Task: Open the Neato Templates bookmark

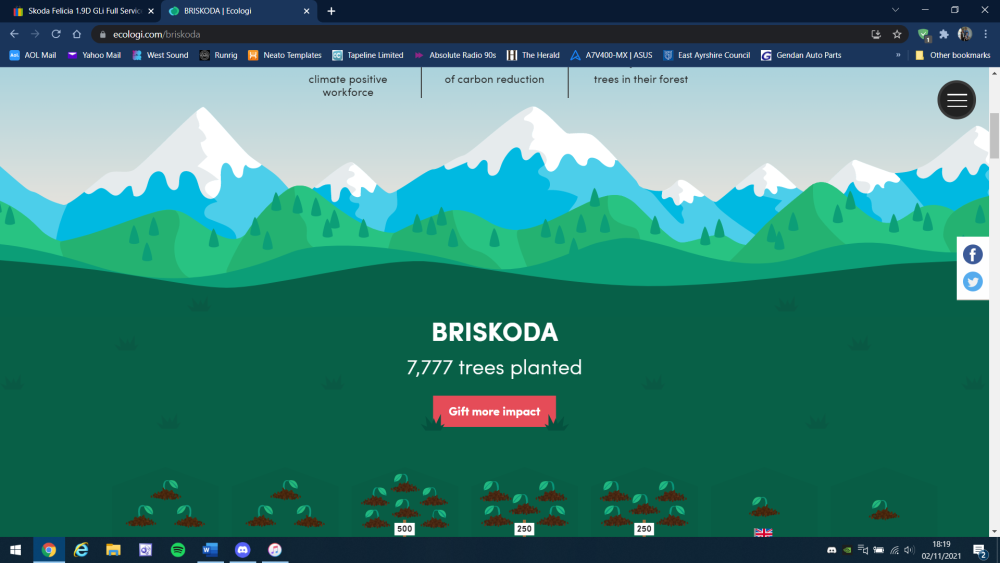Action: click(x=284, y=55)
